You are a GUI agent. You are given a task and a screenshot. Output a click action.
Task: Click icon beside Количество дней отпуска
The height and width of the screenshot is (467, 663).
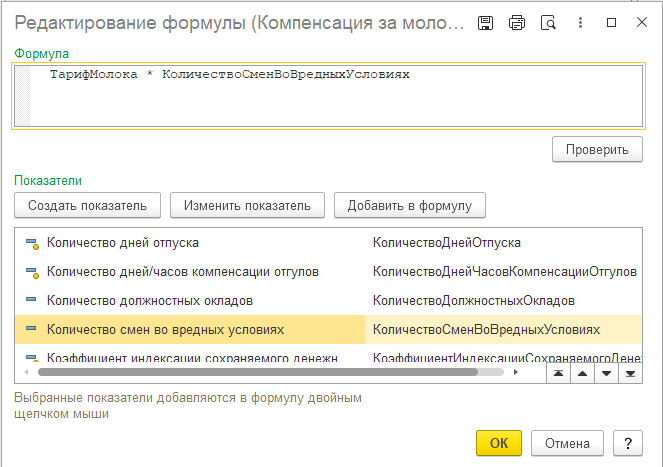click(x=33, y=244)
